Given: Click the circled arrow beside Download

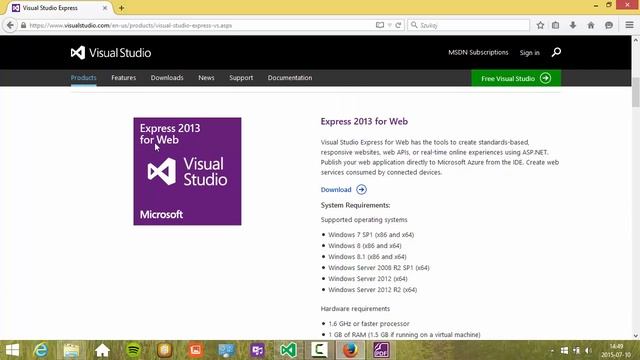Looking at the screenshot, I should click(361, 189).
